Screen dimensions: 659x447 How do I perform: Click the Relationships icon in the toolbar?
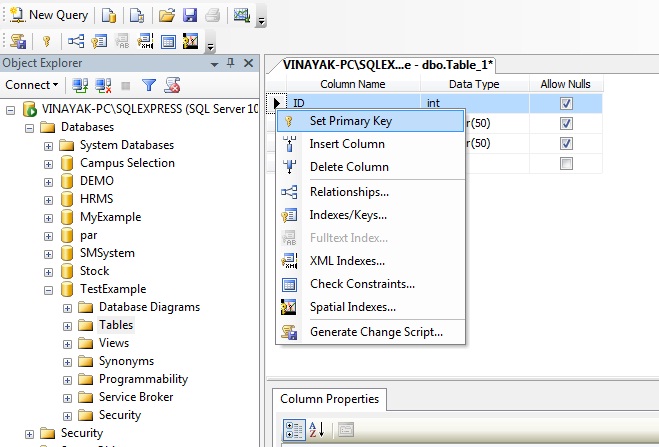[75, 42]
